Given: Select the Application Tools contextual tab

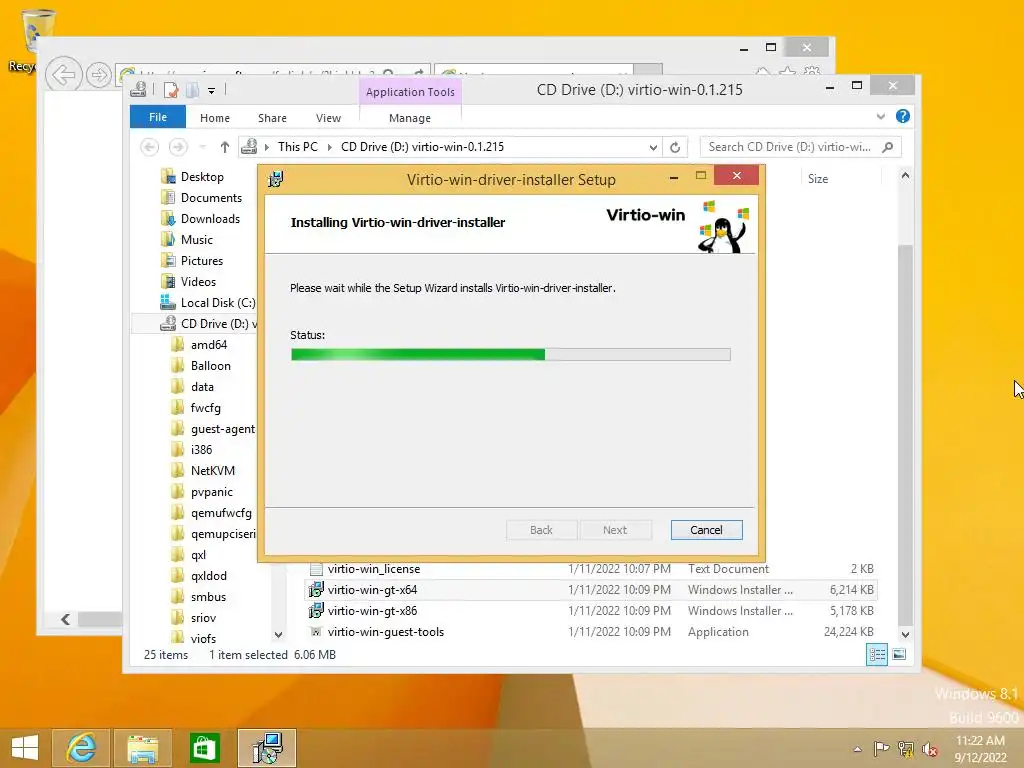Looking at the screenshot, I should pyautogui.click(x=410, y=92).
